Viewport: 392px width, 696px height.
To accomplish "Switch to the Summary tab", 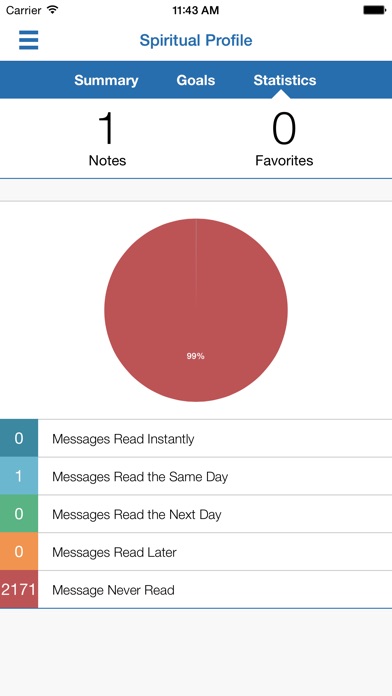I will (x=106, y=80).
